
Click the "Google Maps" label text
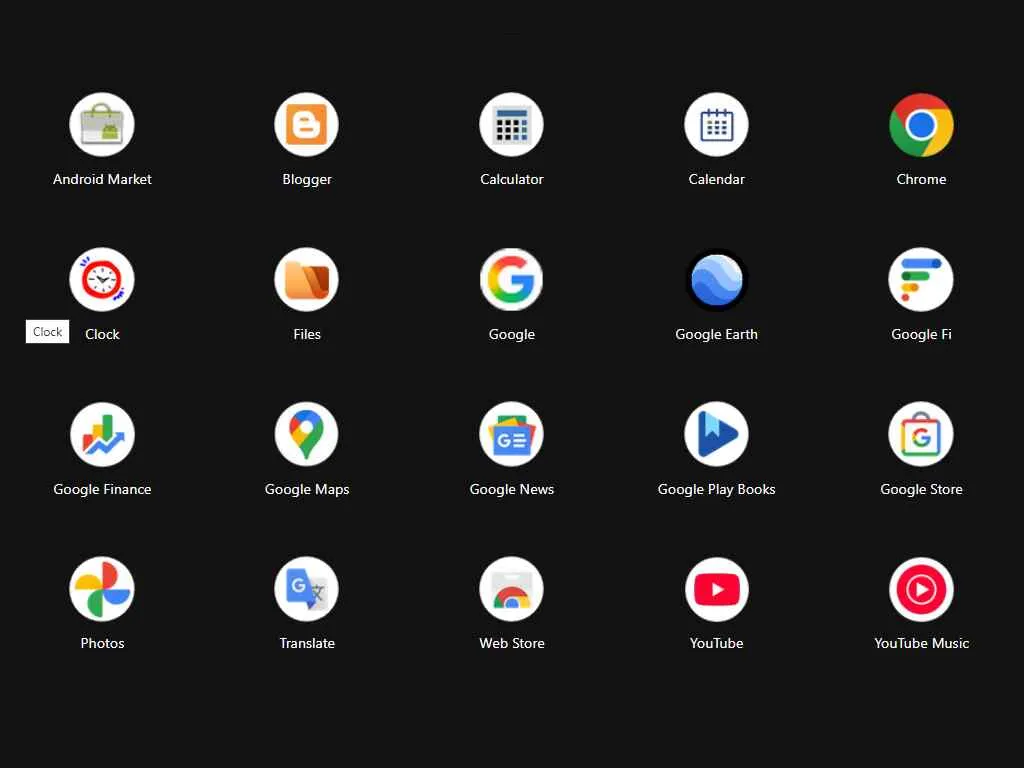click(306, 490)
